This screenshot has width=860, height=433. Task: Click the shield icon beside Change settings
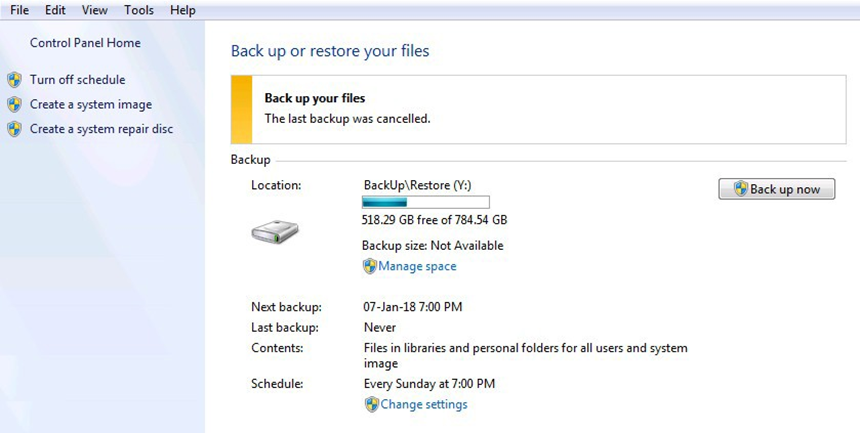pyautogui.click(x=372, y=404)
